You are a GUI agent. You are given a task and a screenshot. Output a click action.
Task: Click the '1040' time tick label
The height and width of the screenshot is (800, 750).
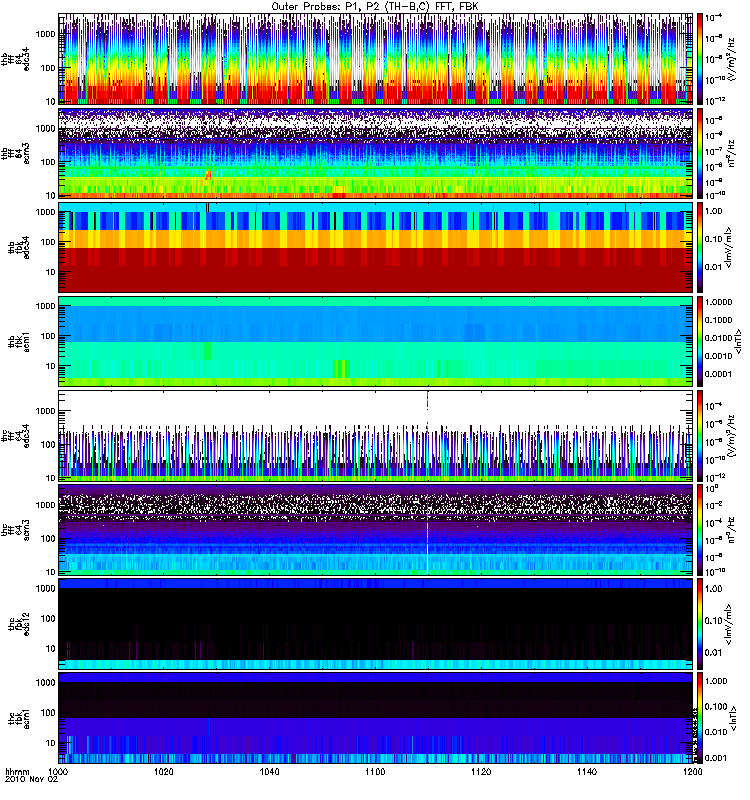click(269, 771)
